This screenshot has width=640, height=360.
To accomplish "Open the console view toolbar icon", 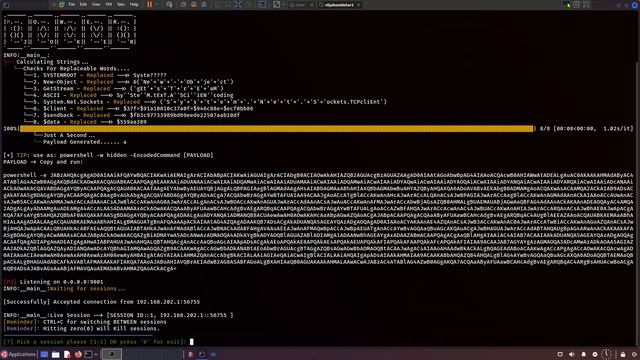I will tap(262, 4).
